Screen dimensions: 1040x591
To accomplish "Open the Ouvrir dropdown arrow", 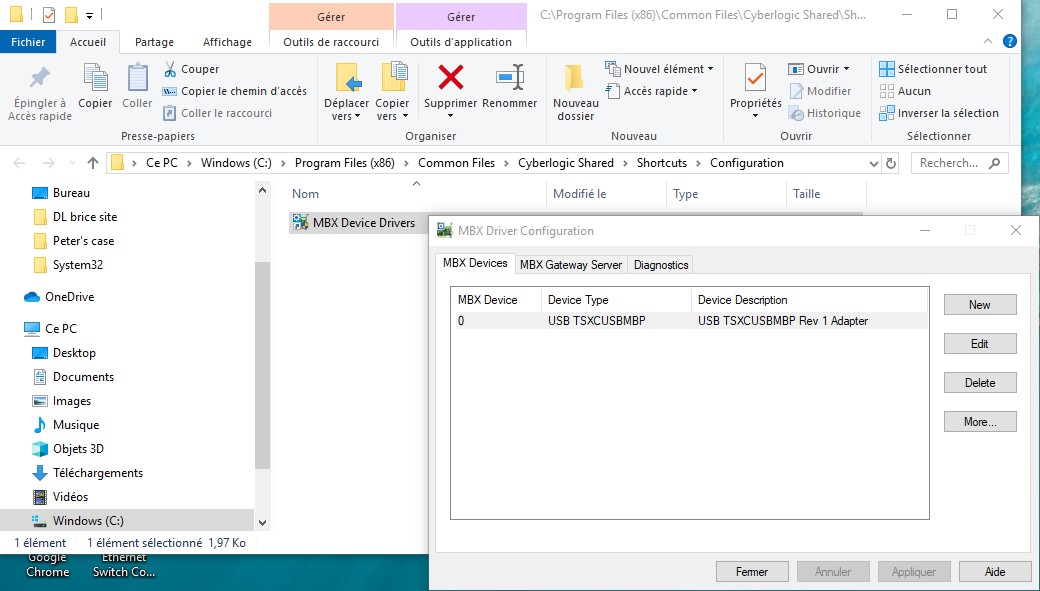I will [x=846, y=69].
